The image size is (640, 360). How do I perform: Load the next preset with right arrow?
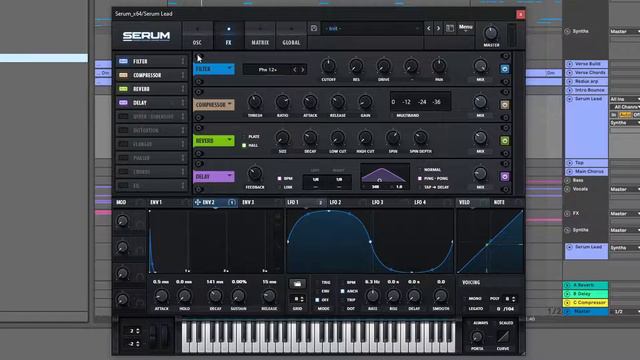pos(438,28)
